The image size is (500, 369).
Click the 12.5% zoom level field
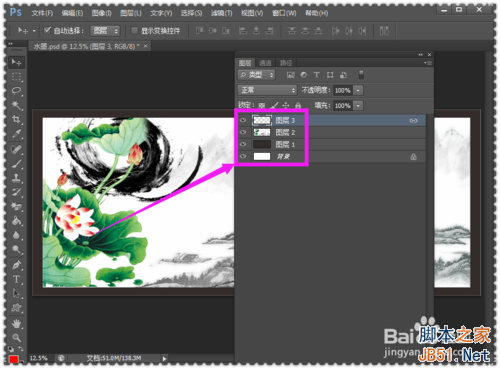pyautogui.click(x=39, y=359)
